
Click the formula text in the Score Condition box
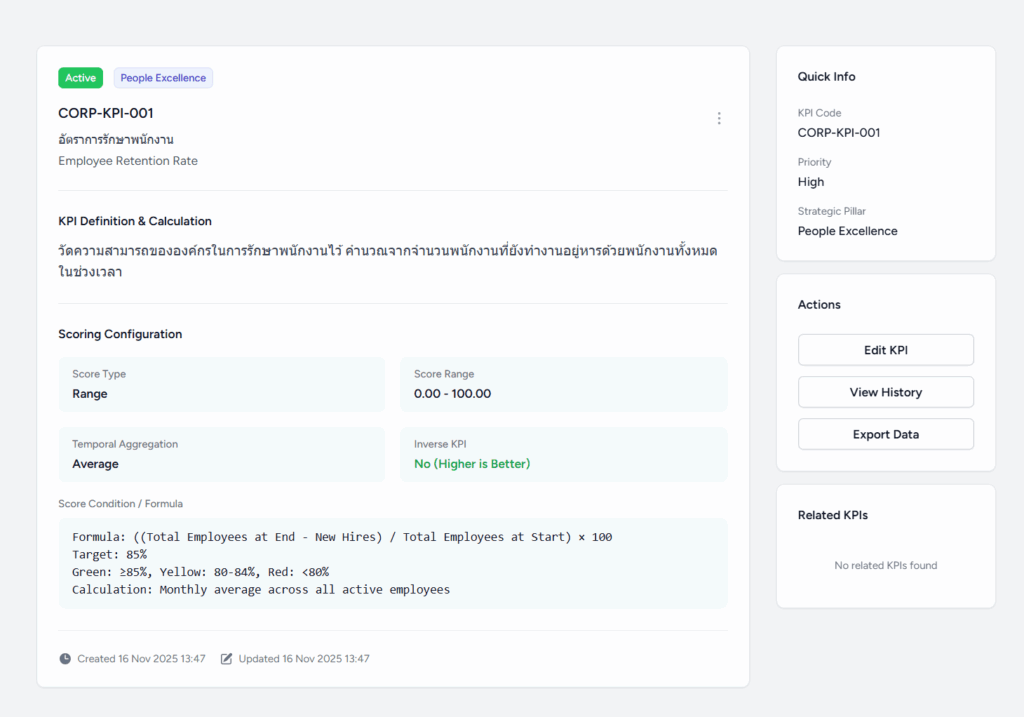tap(342, 537)
